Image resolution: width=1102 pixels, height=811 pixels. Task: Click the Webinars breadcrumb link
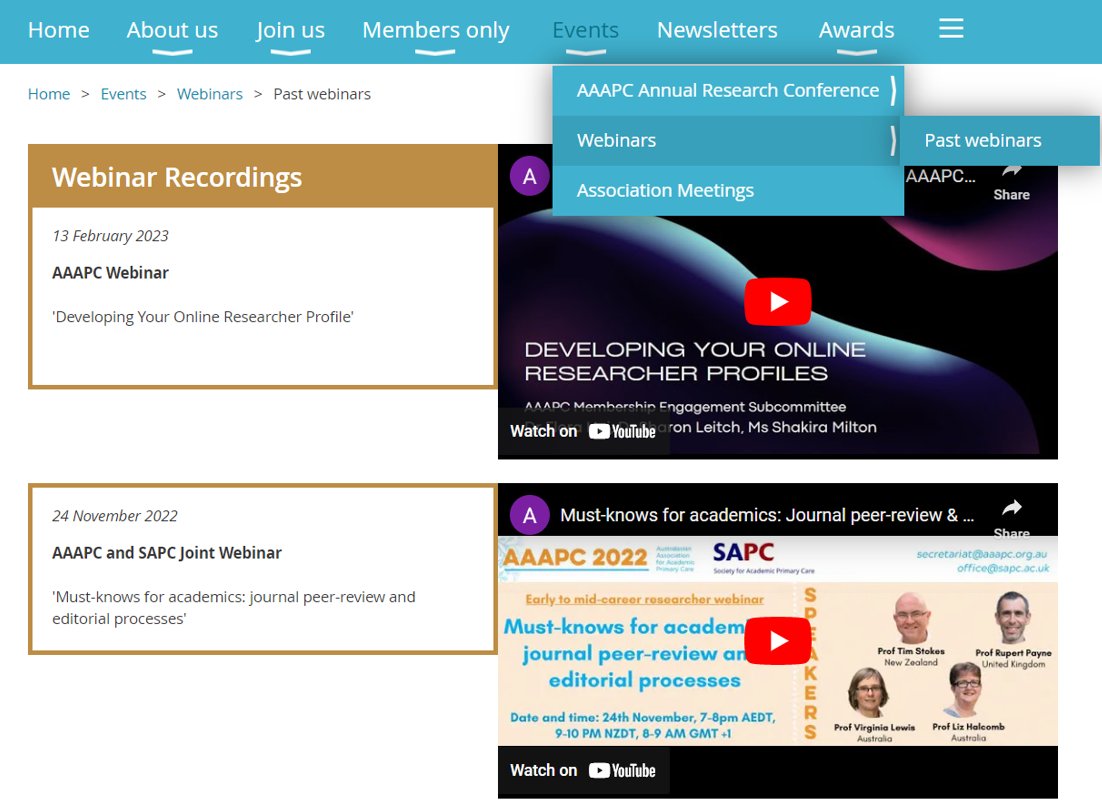[209, 93]
